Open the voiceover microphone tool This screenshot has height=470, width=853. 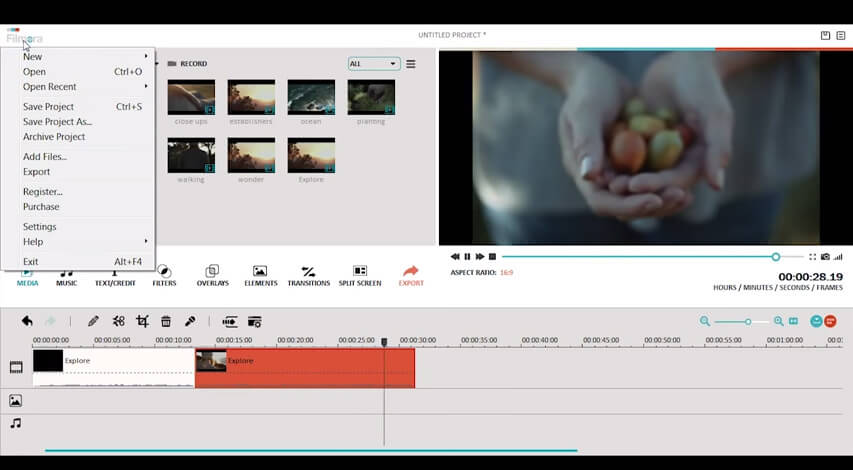(x=190, y=321)
